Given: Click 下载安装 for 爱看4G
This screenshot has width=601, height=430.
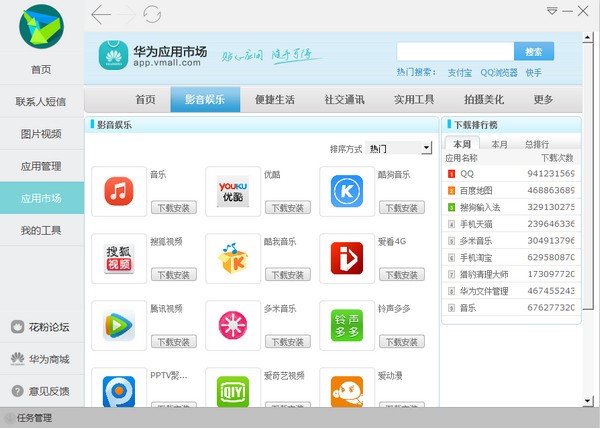Looking at the screenshot, I should coord(401,275).
